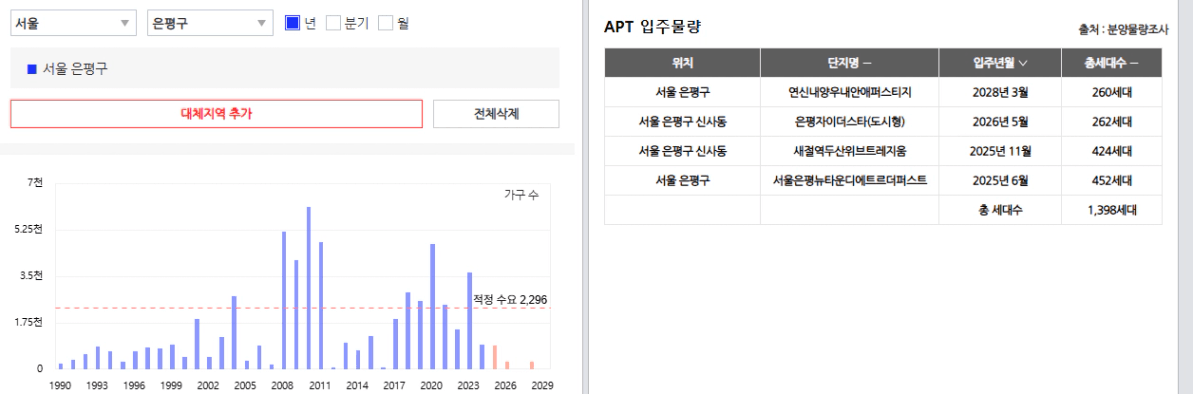Image resolution: width=1193 pixels, height=394 pixels.
Task: Click the chart bar for 2020
Action: point(432,307)
